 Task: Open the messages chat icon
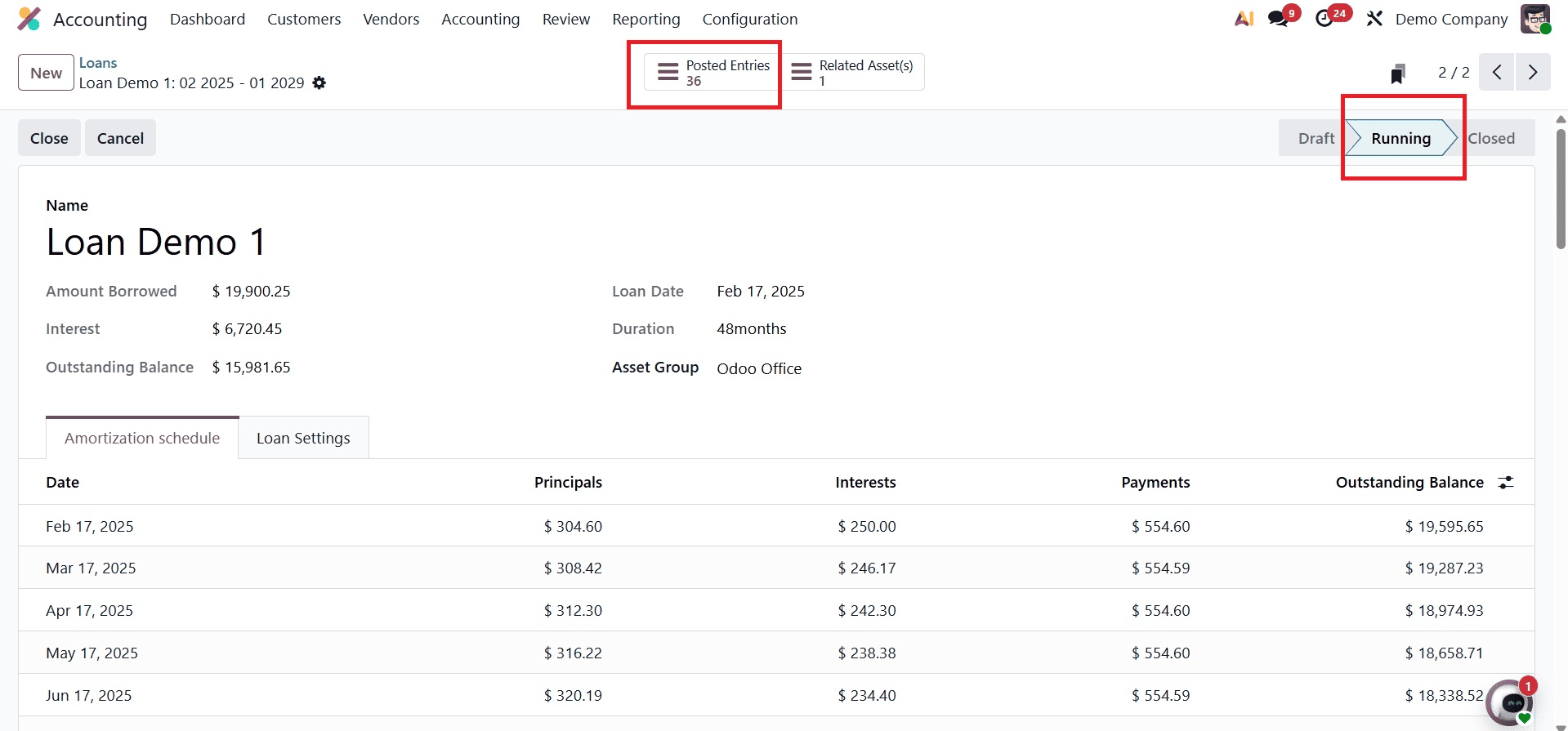pyautogui.click(x=1279, y=19)
